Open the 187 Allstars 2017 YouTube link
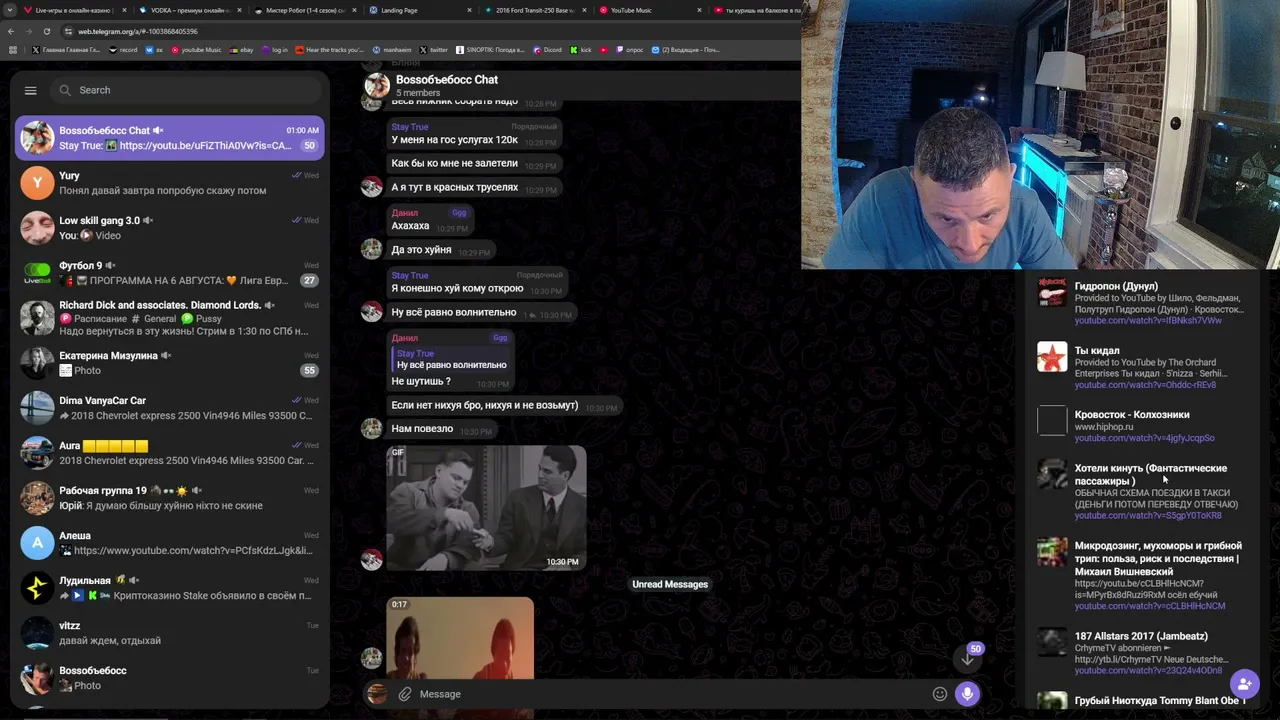 (1148, 670)
